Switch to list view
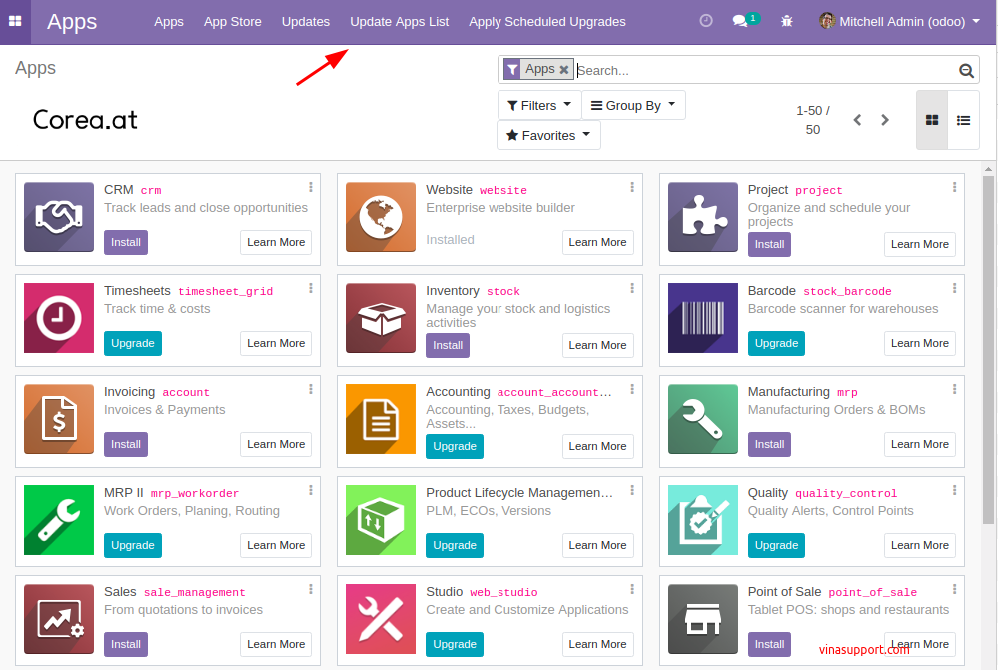 (x=964, y=120)
